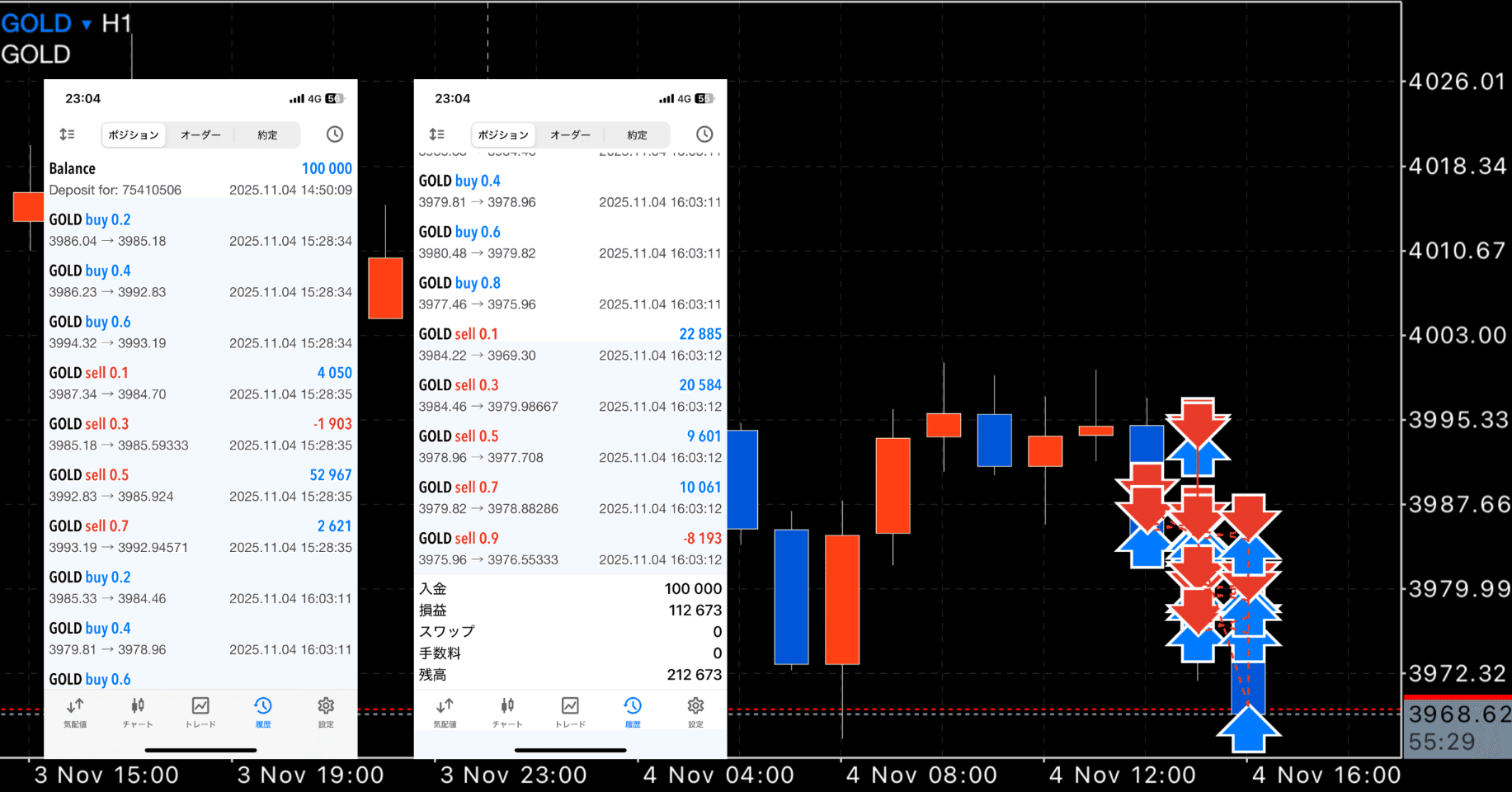1512x792 pixels.
Task: Switch to the 約定 tab
Action: 267,134
